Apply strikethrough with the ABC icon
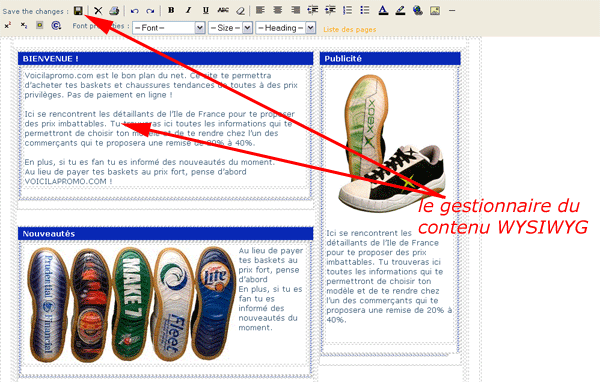Screen dimensions: 600x382 223,10
